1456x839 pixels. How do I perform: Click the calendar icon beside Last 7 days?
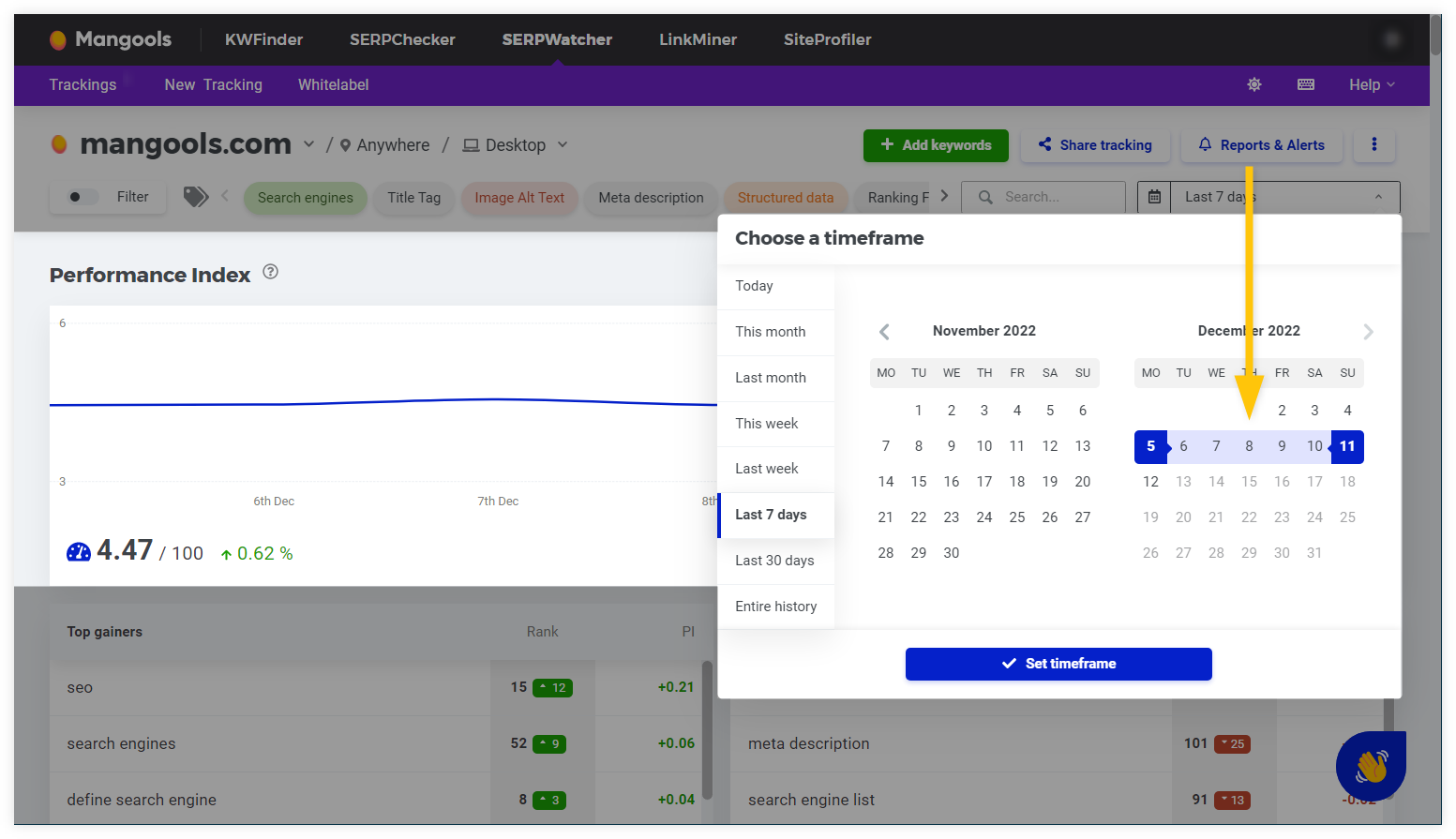pyautogui.click(x=1154, y=197)
